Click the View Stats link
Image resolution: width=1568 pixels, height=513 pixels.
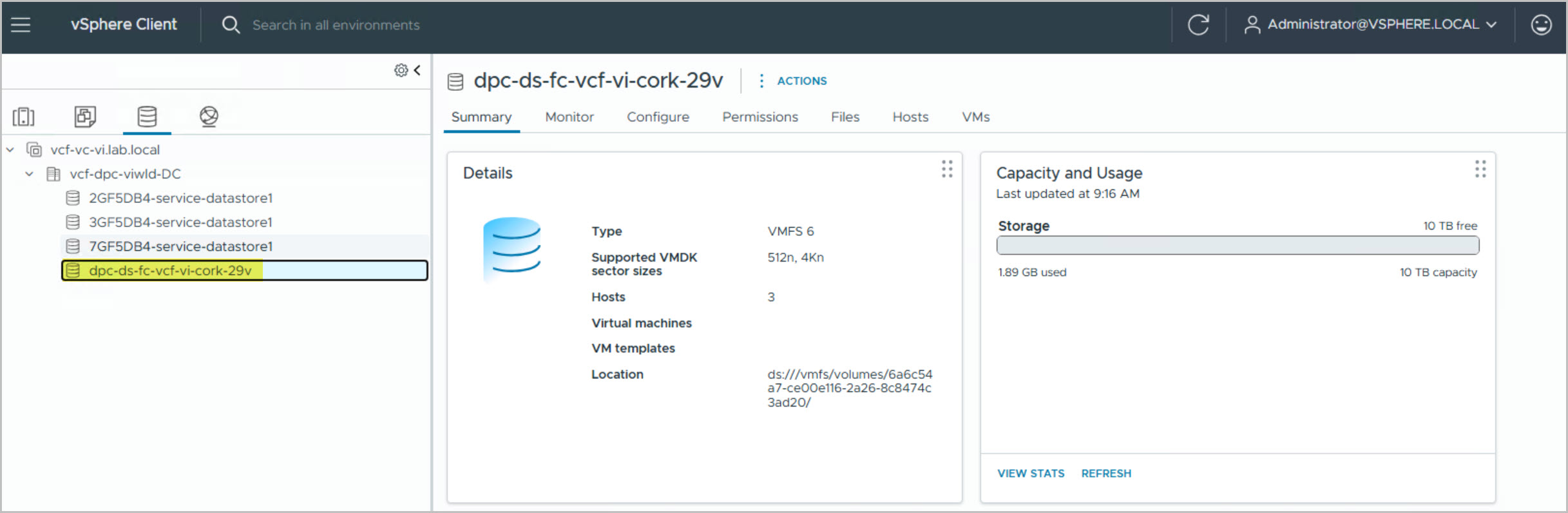pyautogui.click(x=1031, y=474)
